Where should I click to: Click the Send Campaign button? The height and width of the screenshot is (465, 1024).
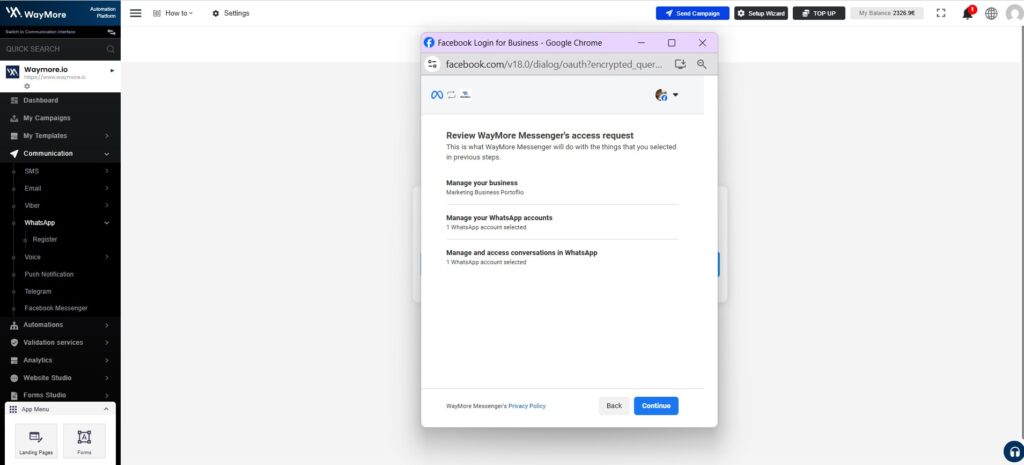pos(692,13)
